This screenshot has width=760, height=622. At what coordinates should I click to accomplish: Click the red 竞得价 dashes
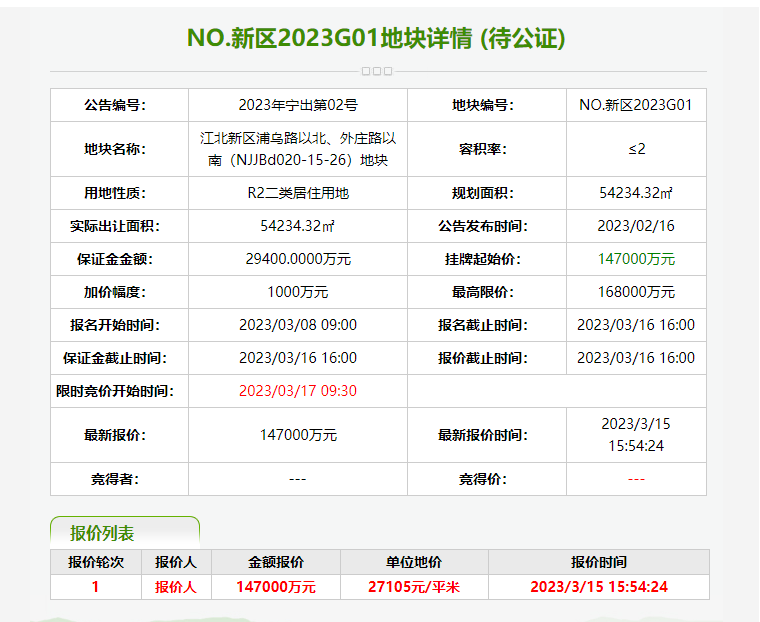tap(636, 479)
